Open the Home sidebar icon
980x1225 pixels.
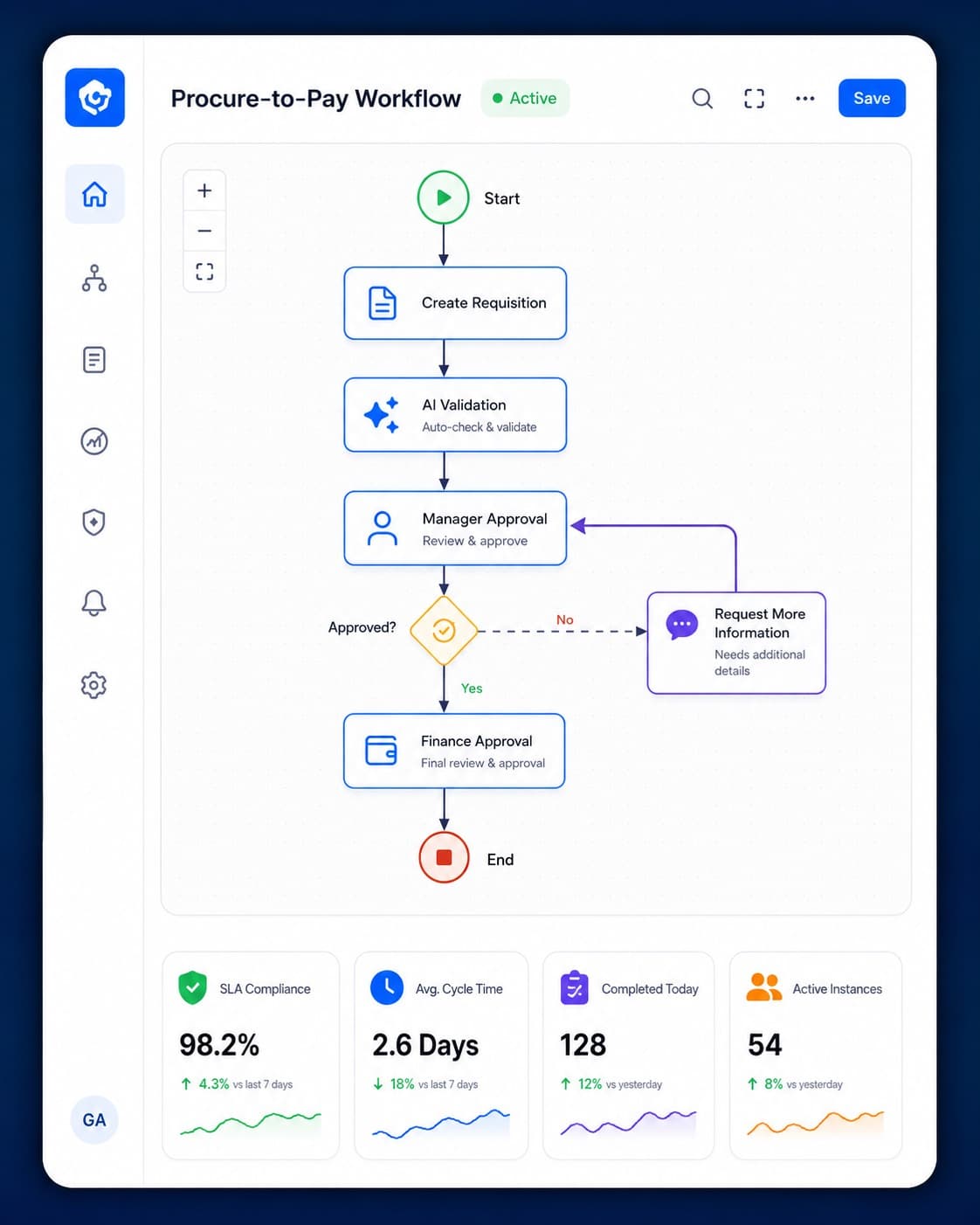[94, 194]
